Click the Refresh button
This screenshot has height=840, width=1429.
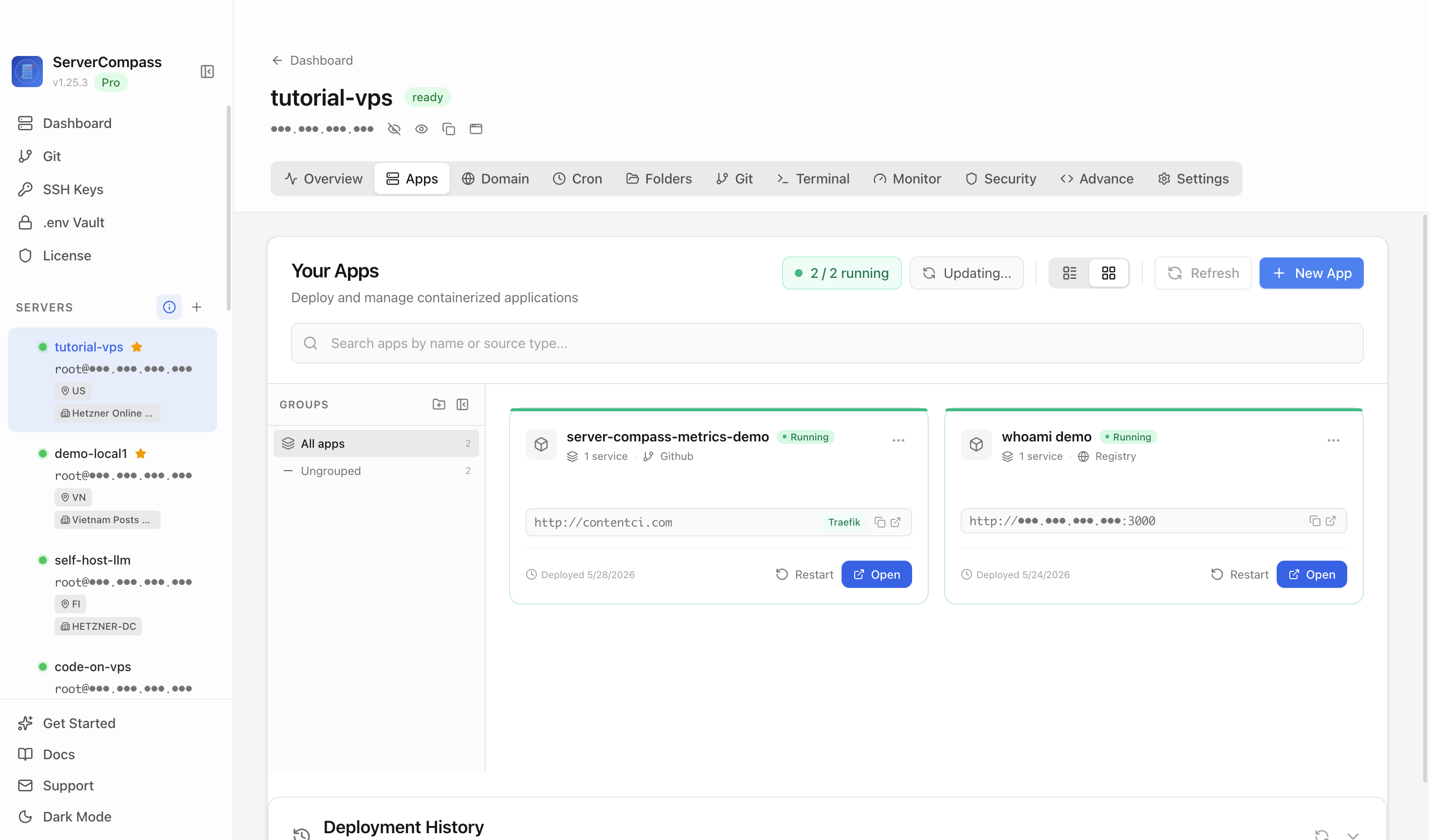click(x=1203, y=274)
